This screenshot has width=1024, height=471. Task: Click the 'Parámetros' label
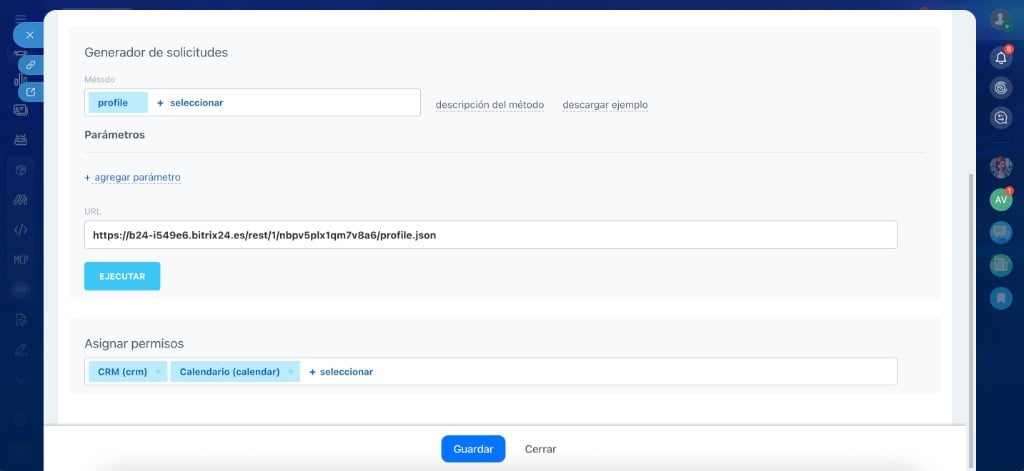click(x=114, y=135)
